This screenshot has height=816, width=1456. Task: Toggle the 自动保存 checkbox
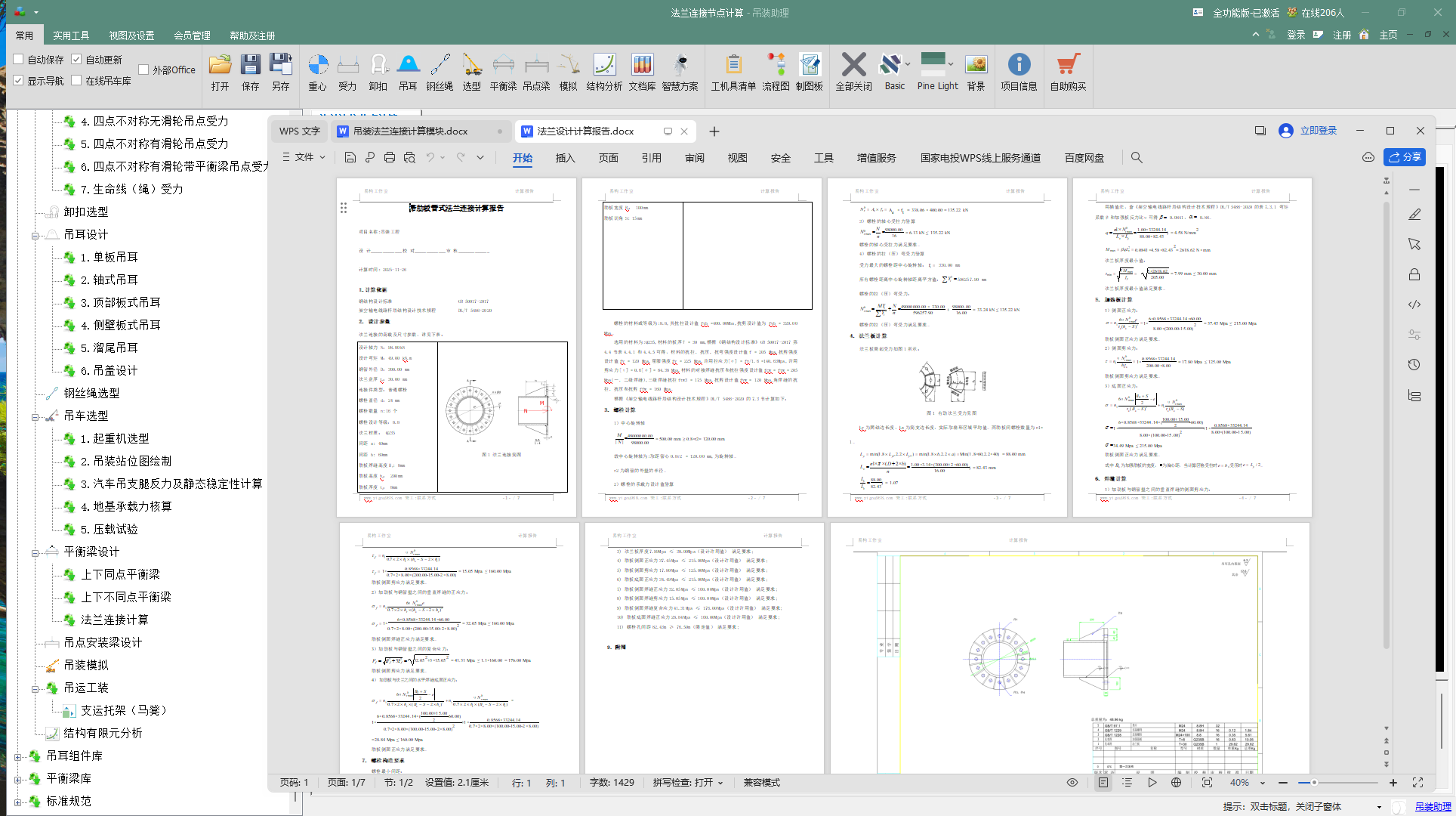pos(19,59)
